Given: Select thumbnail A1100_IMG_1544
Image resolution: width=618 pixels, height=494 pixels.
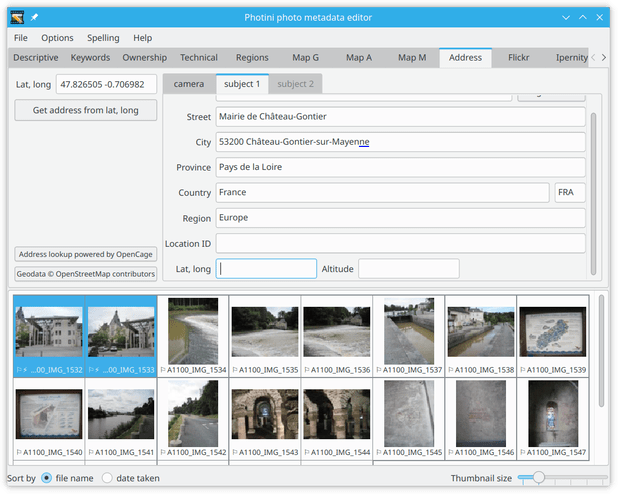Looking at the screenshot, I should (337, 419).
